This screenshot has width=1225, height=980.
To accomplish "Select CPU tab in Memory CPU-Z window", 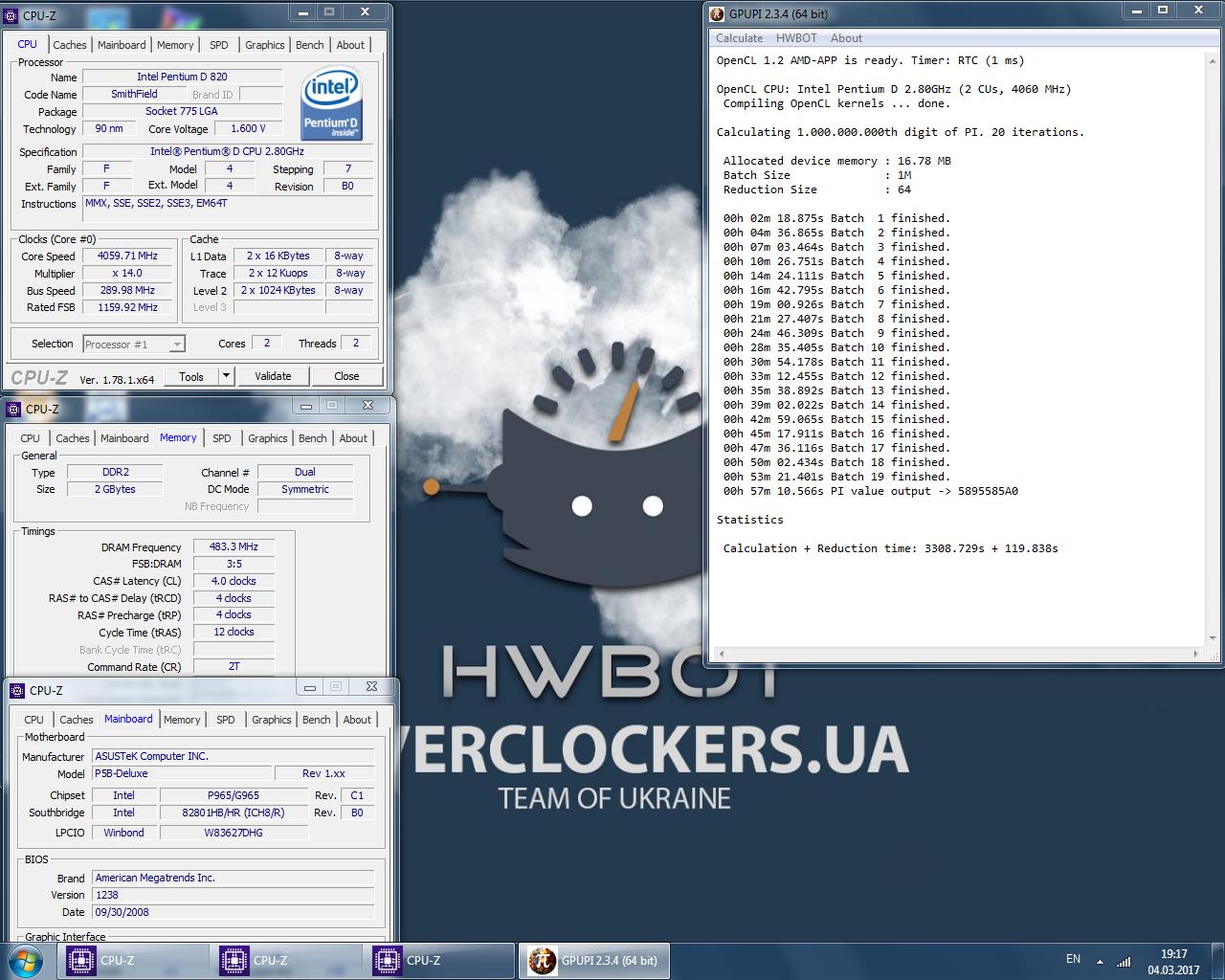I will pos(31,438).
